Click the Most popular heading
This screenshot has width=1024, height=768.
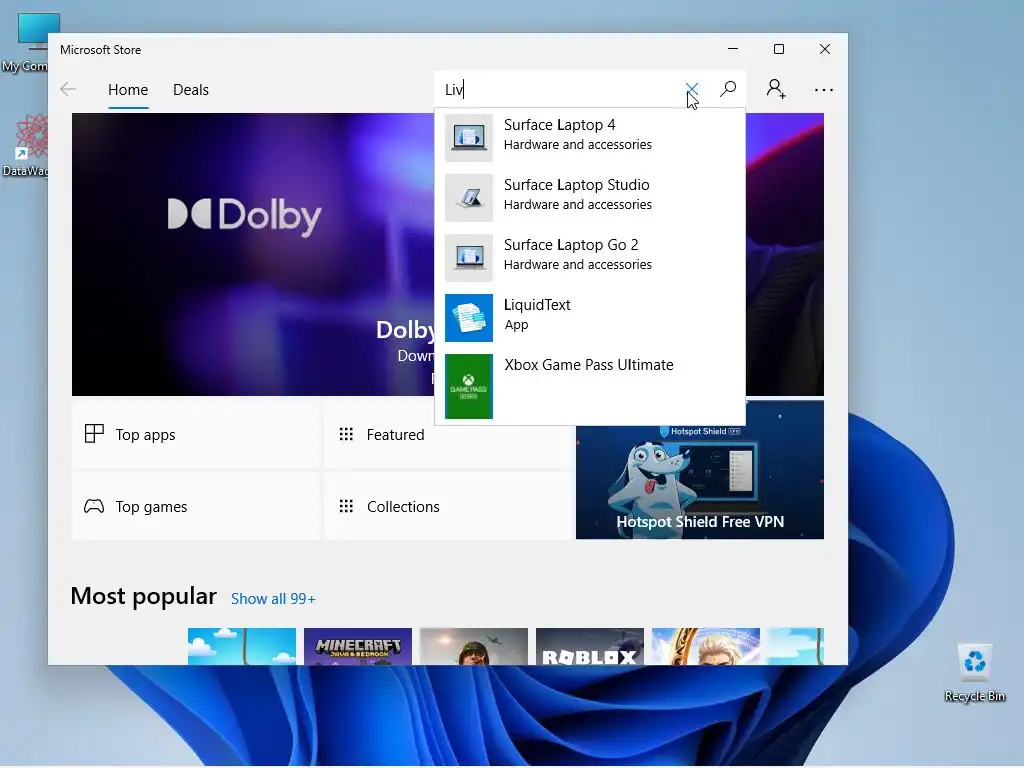143,596
